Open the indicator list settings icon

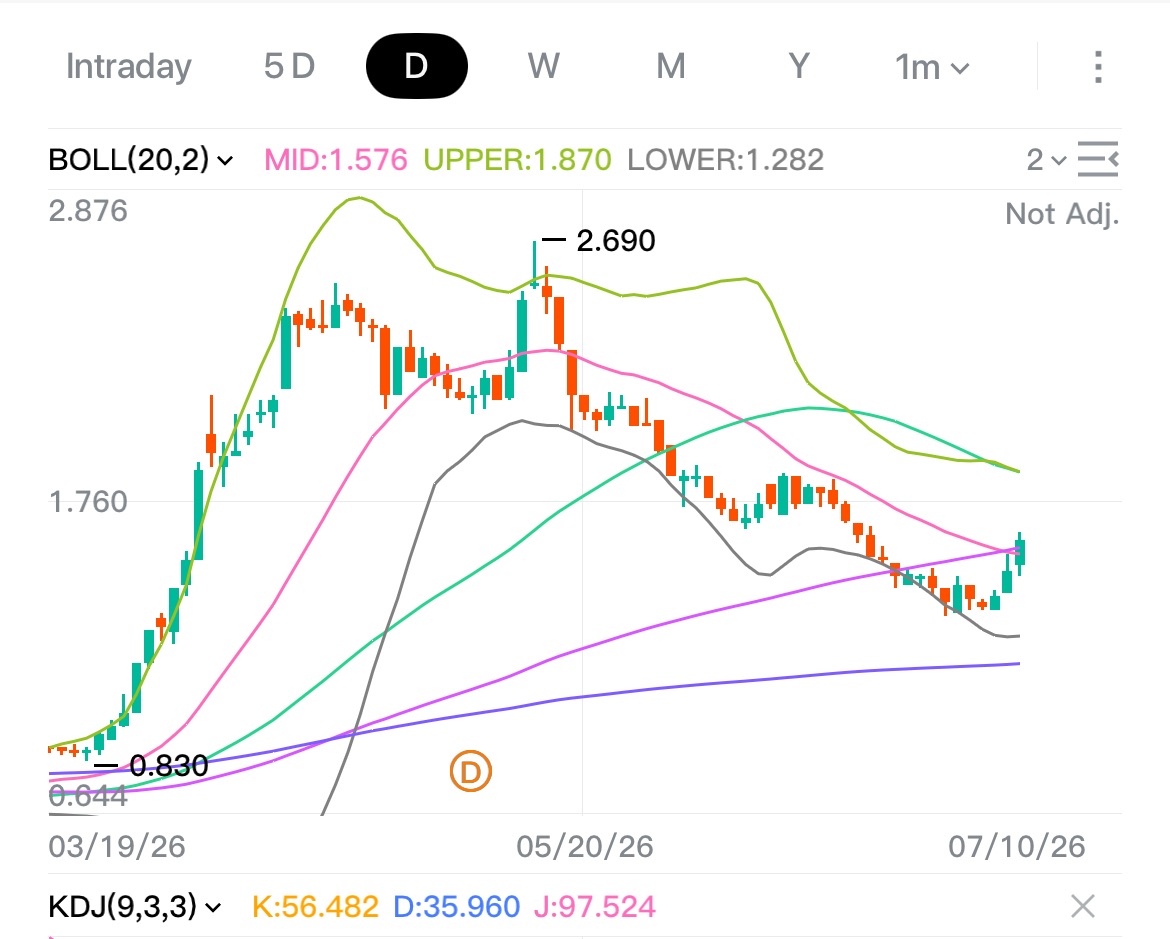(x=1098, y=159)
